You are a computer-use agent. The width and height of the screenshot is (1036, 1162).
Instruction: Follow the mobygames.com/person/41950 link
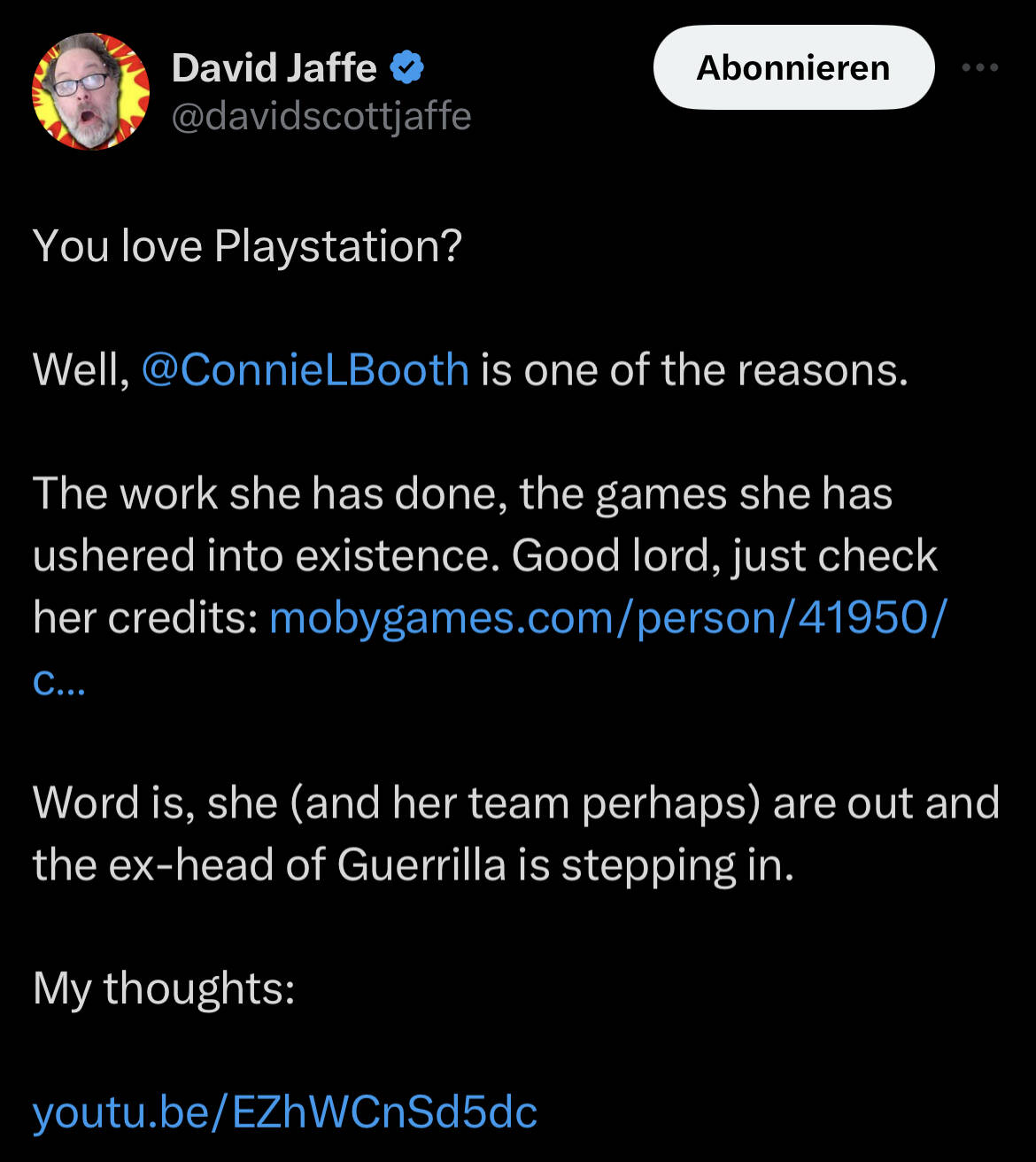[x=607, y=617]
